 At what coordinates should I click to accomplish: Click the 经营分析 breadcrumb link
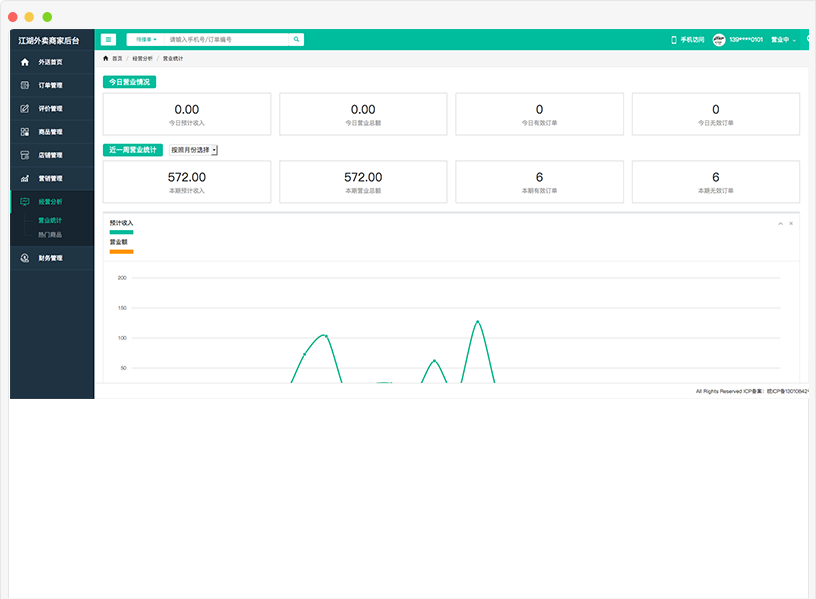pos(142,58)
